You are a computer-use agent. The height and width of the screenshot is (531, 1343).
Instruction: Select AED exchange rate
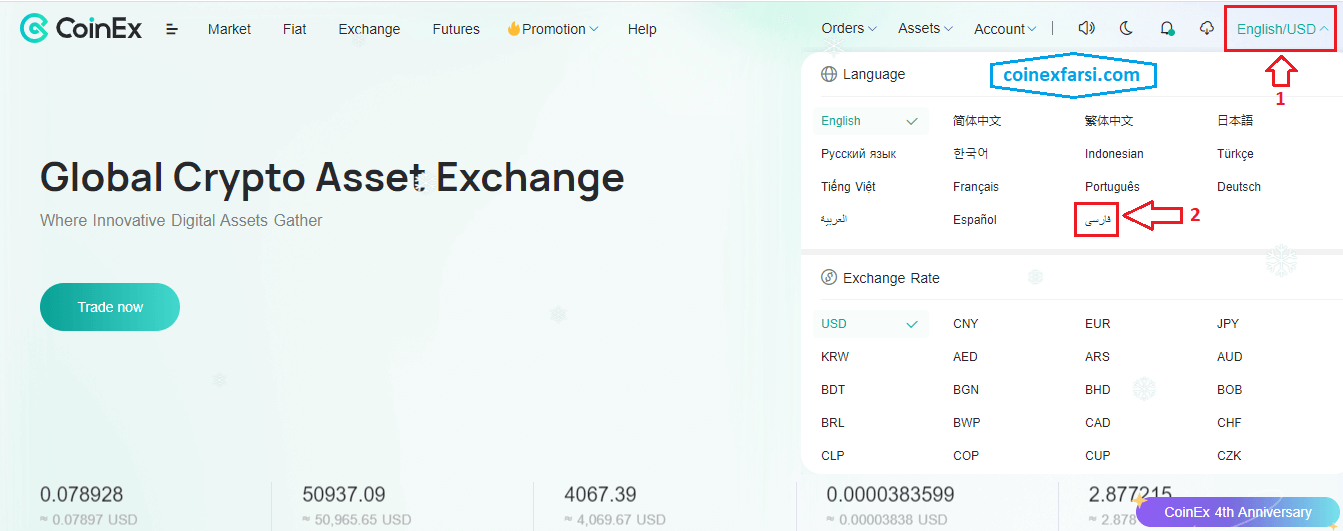[965, 357]
